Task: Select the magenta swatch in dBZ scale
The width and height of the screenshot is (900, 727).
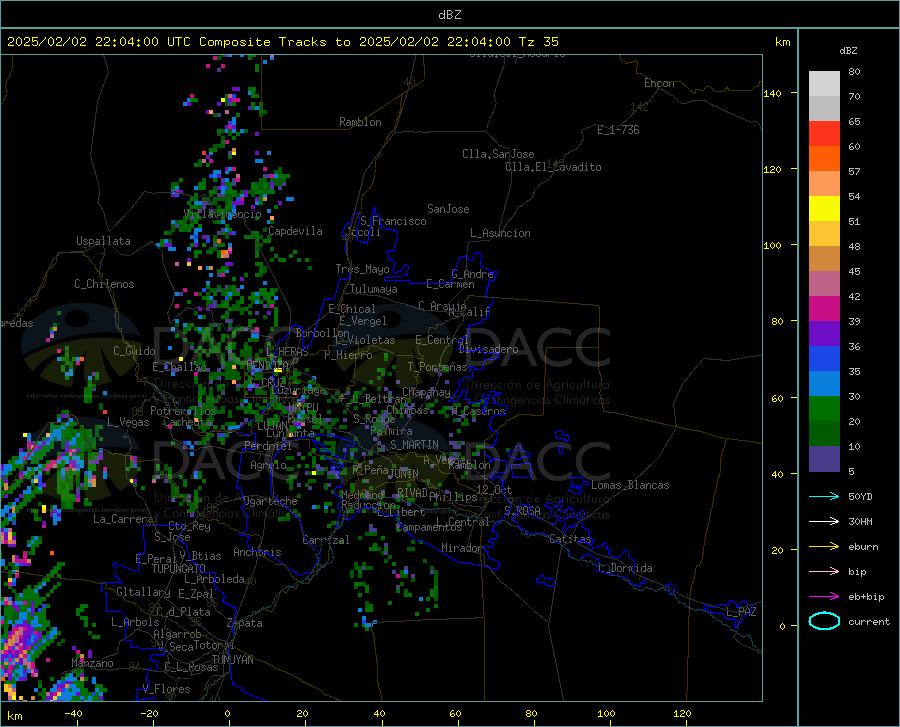Action: 824,309
